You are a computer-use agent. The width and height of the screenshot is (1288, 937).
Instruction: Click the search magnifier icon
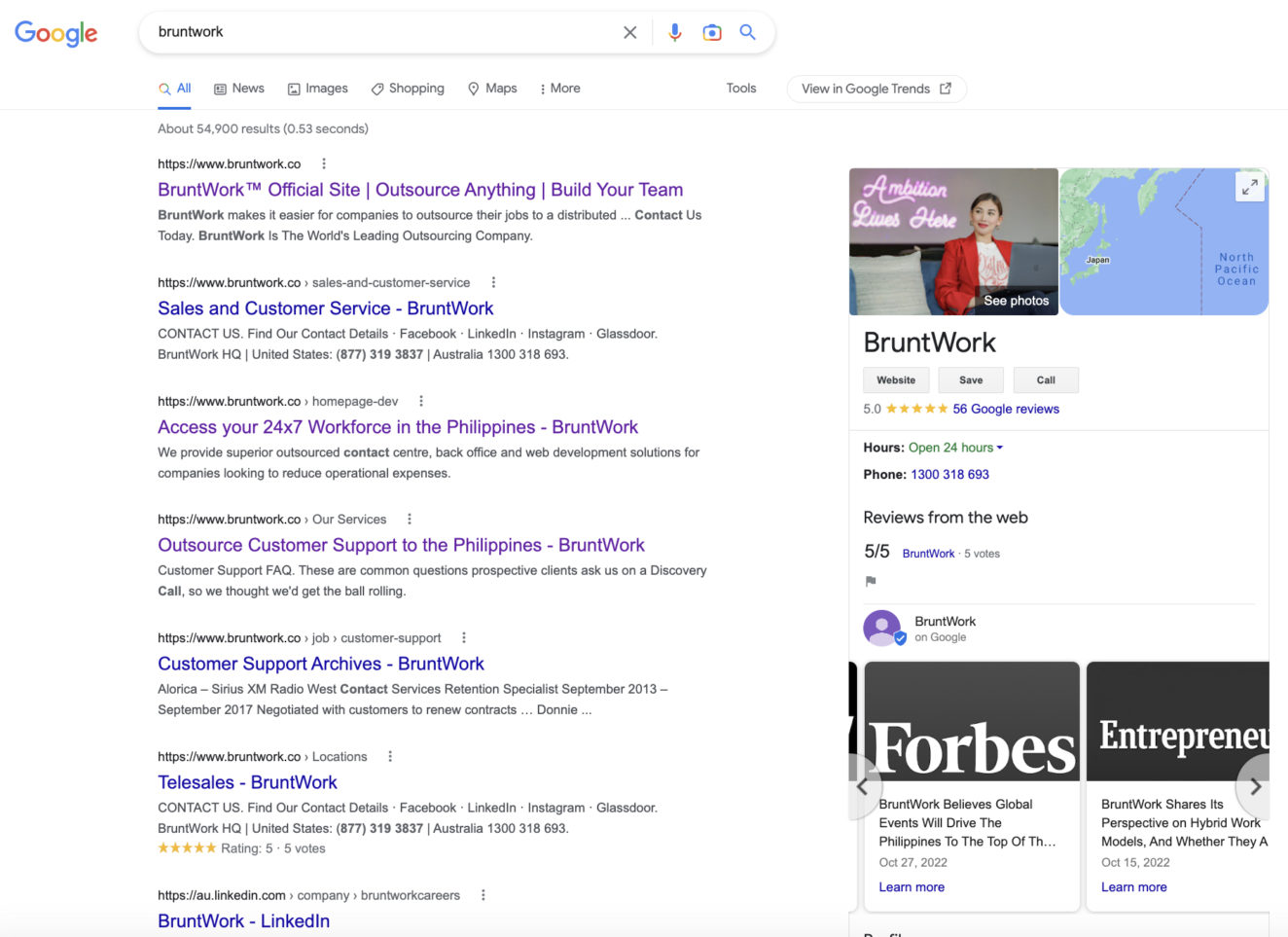pyautogui.click(x=747, y=31)
